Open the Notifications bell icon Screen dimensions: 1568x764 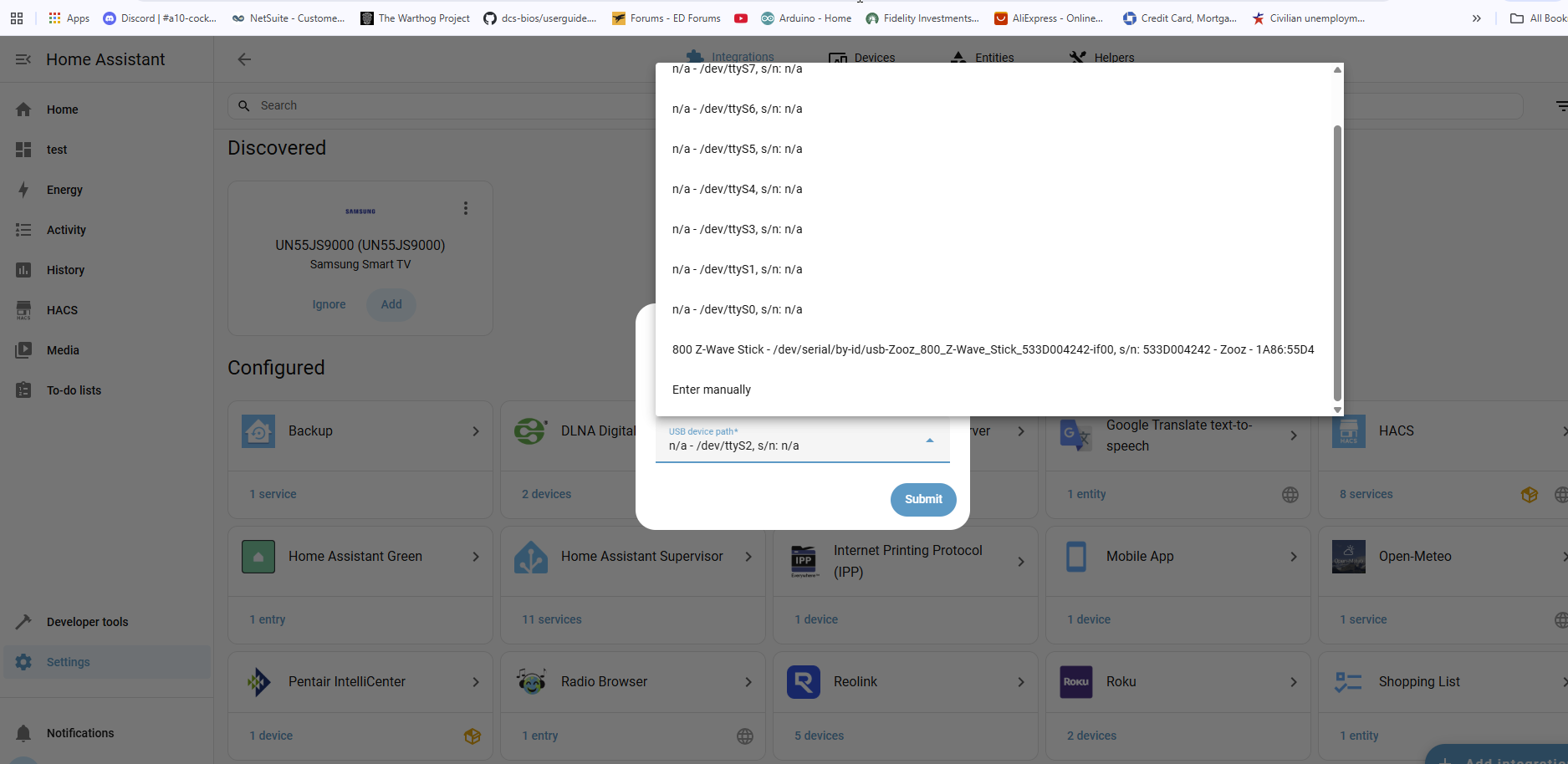[23, 733]
